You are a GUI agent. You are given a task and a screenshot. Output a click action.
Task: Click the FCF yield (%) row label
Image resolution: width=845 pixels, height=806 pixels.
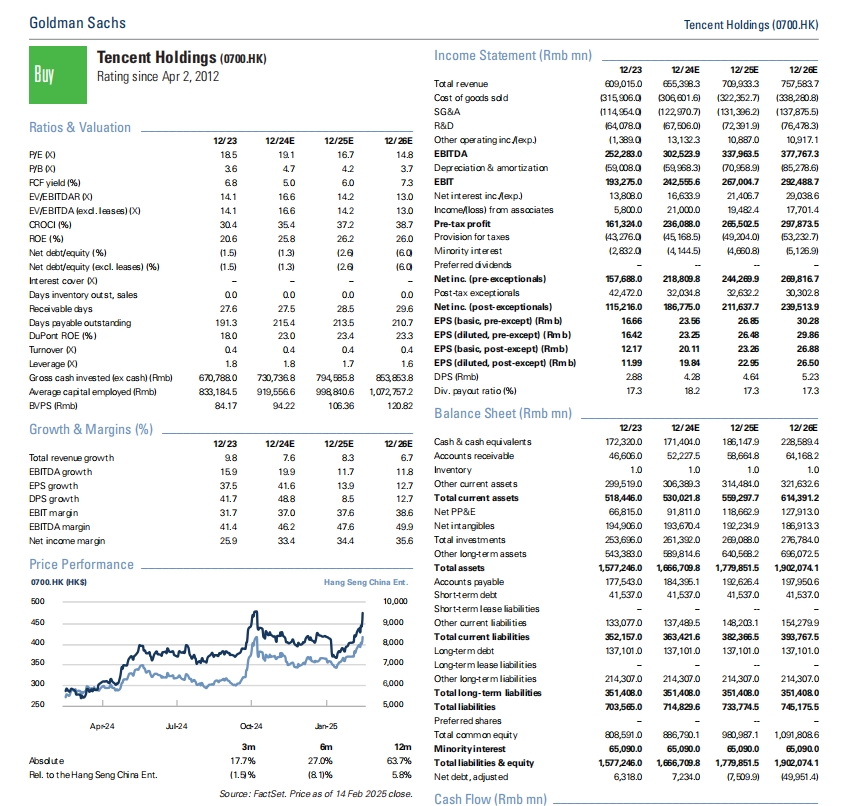click(54, 183)
